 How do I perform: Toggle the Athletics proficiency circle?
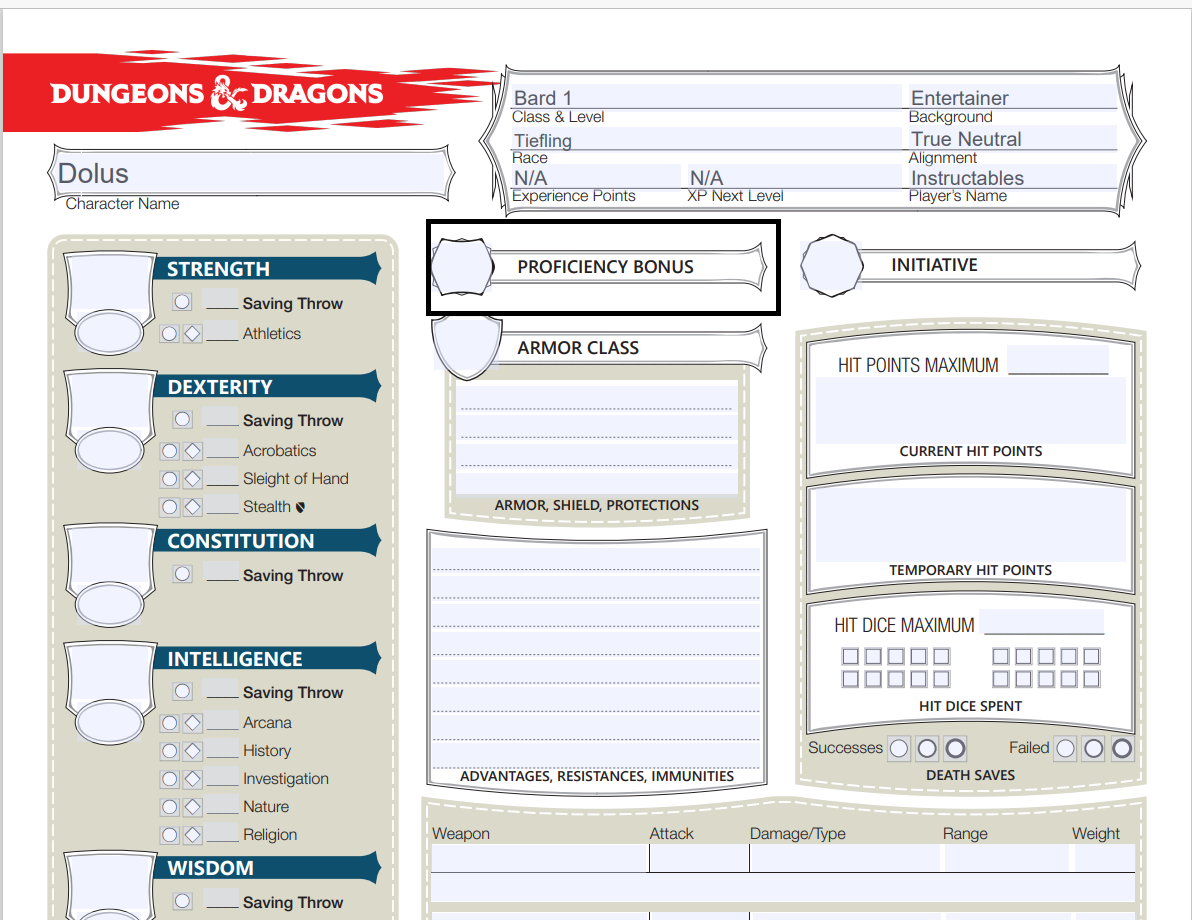(x=170, y=333)
